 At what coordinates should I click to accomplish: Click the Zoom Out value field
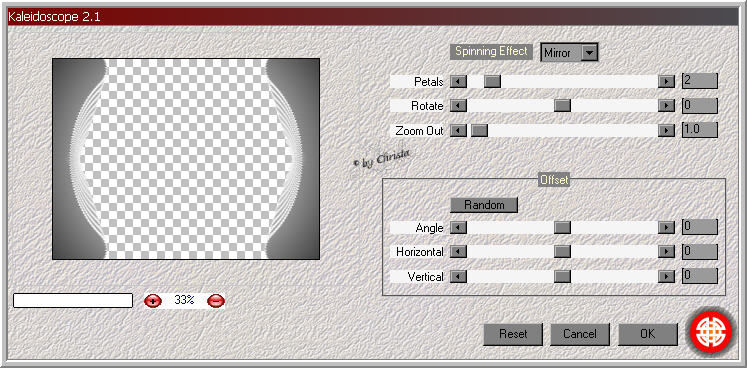[700, 130]
